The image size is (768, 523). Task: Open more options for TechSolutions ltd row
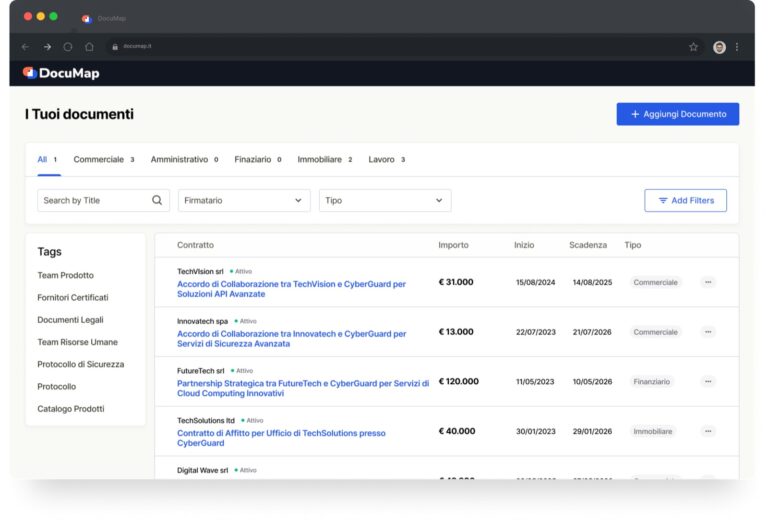point(708,431)
